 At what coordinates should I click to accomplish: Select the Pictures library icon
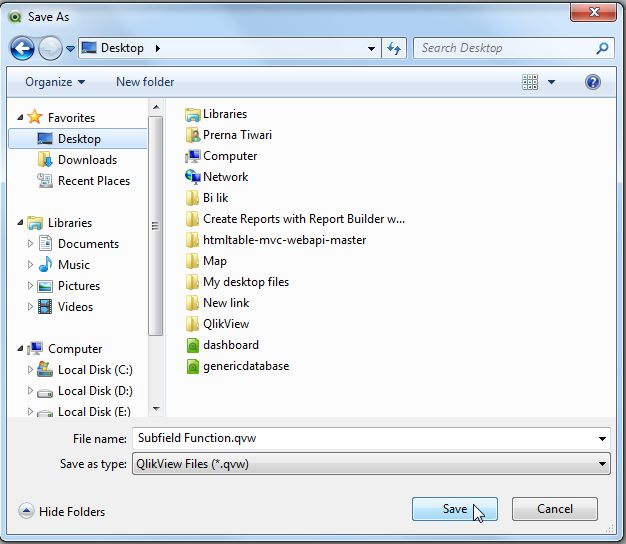45,286
